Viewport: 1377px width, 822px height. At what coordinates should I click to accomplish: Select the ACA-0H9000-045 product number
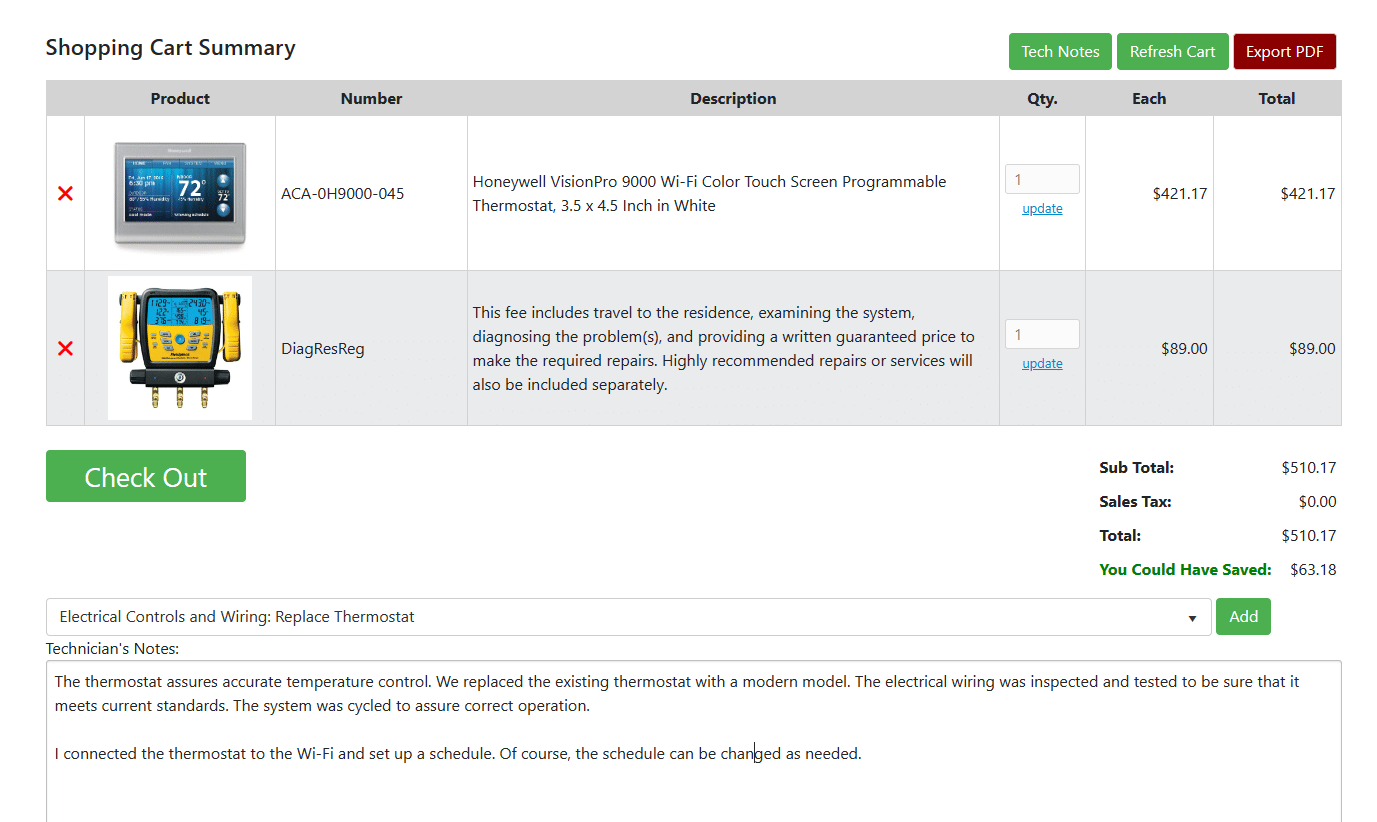[x=343, y=194]
